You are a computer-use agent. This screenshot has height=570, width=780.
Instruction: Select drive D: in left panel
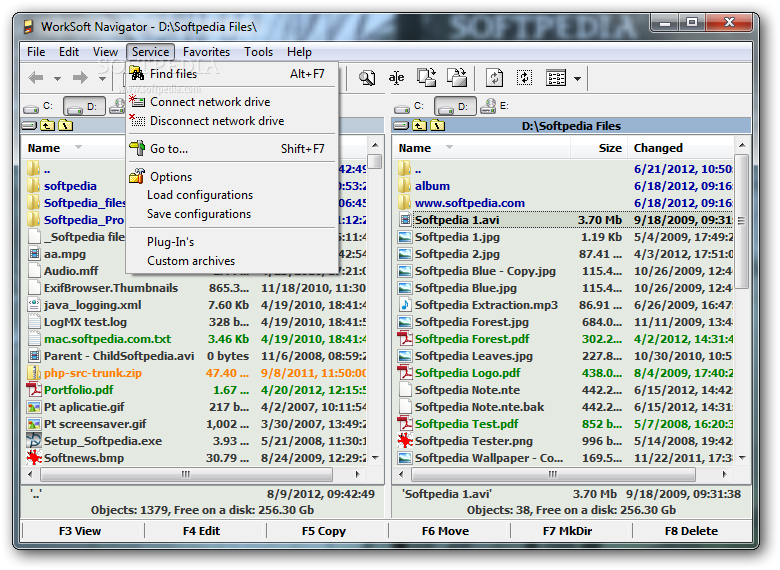[x=84, y=106]
